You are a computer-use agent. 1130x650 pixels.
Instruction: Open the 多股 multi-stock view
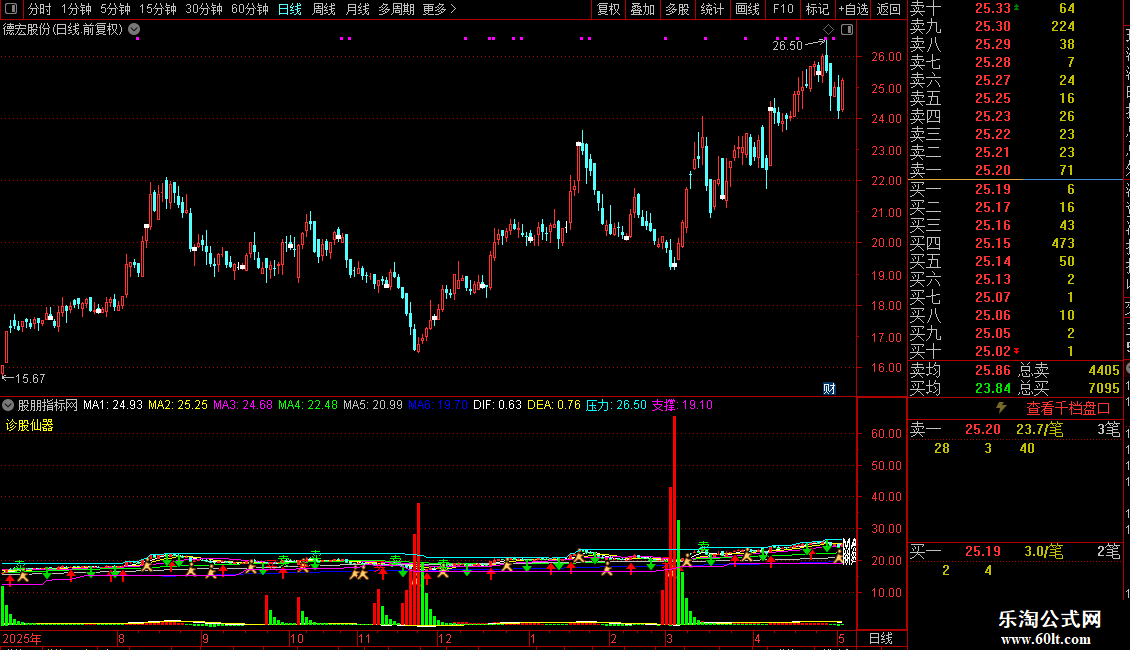point(677,9)
